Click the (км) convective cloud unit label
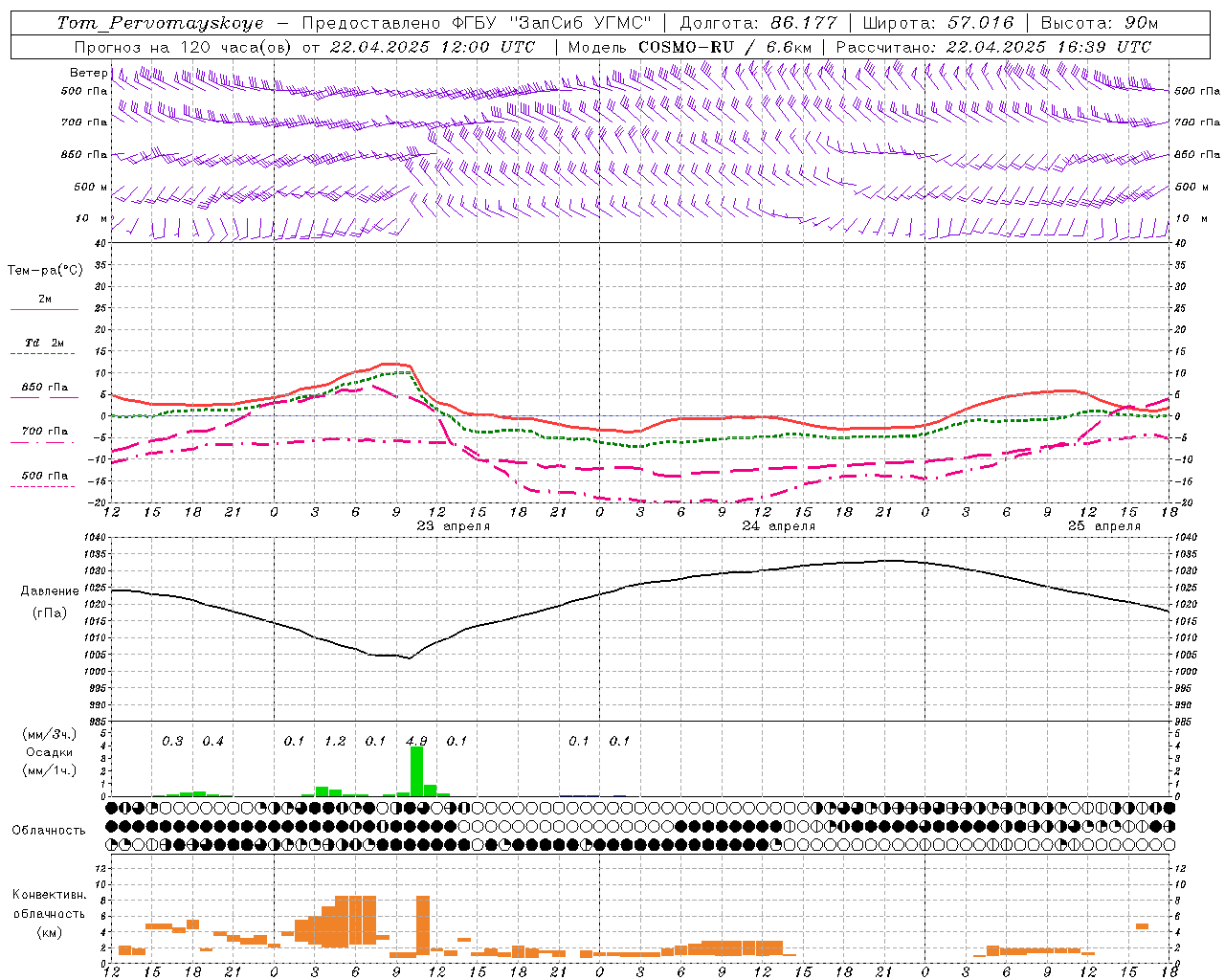This screenshot has width=1225, height=980. [x=50, y=932]
